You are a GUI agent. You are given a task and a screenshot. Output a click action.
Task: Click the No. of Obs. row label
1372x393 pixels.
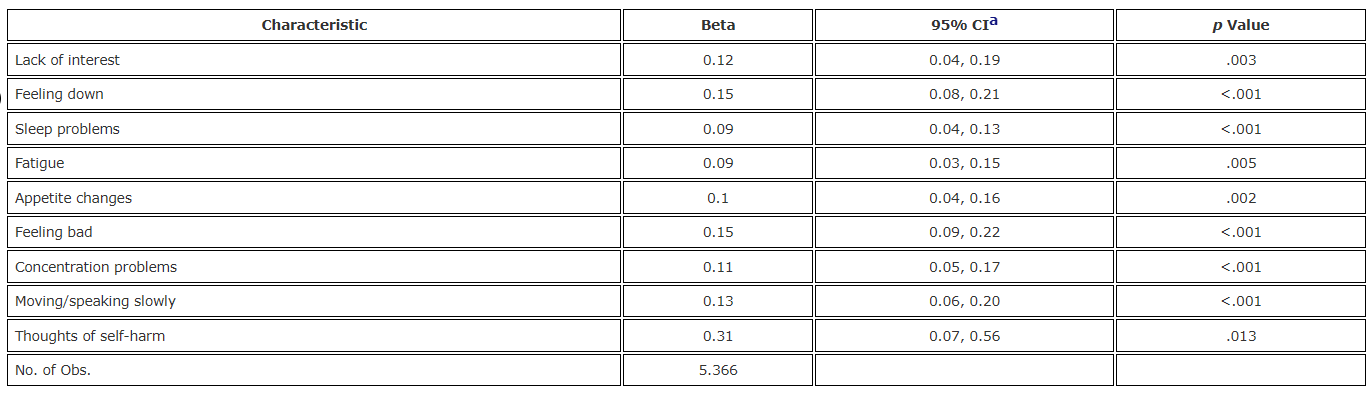point(52,370)
